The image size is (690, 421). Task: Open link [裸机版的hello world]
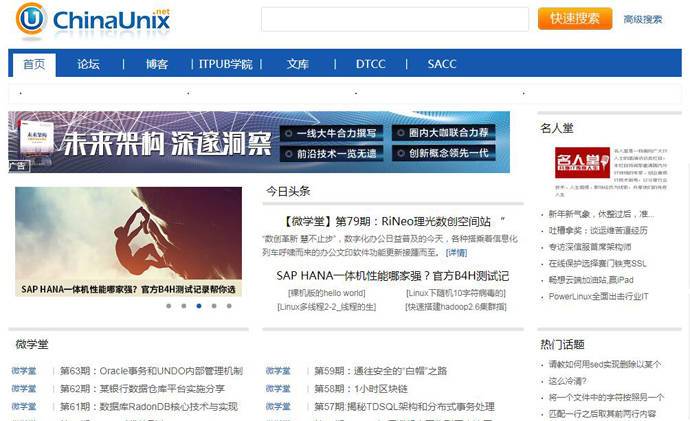click(x=327, y=293)
